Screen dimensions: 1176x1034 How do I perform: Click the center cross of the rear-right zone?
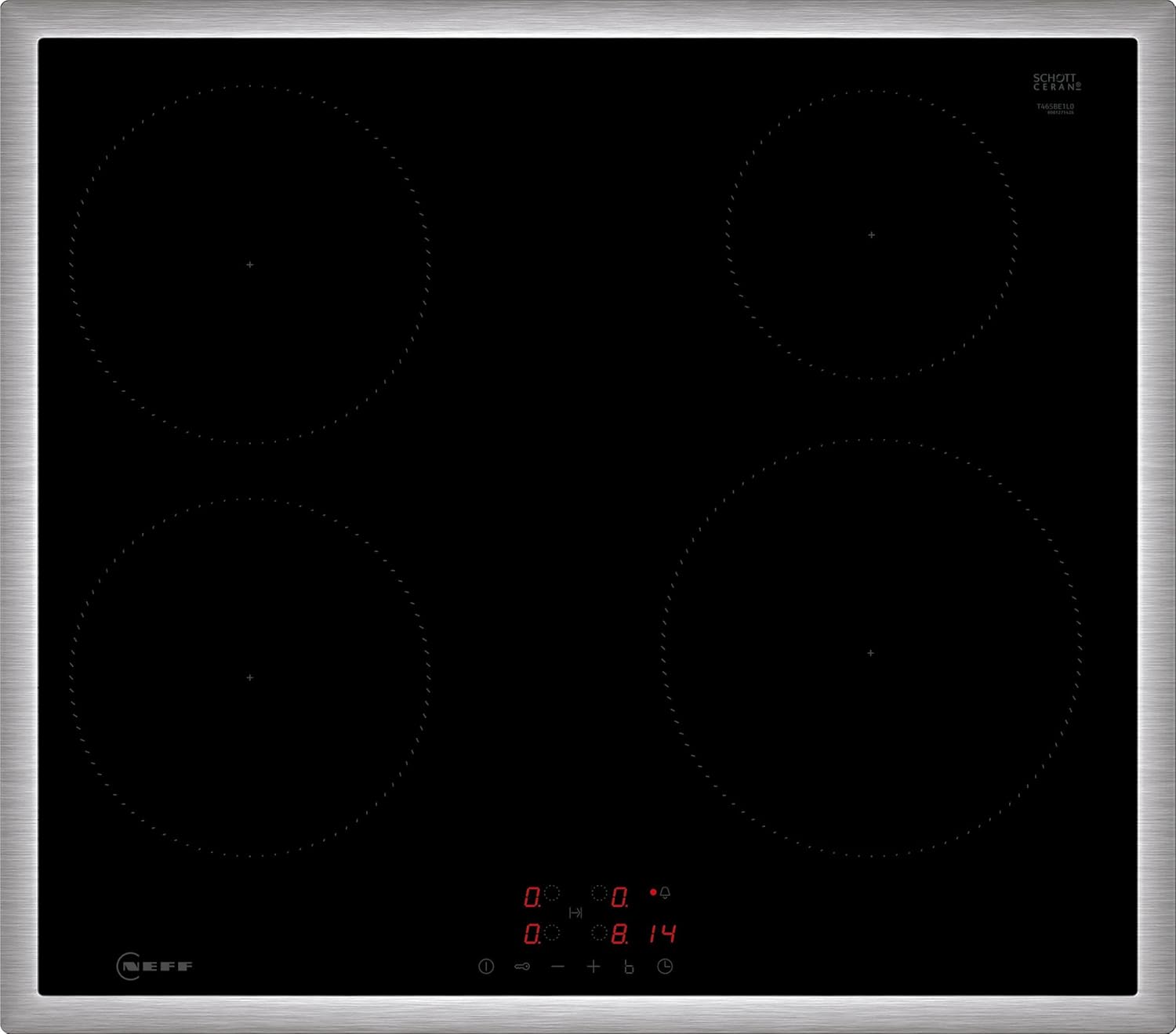(x=872, y=235)
